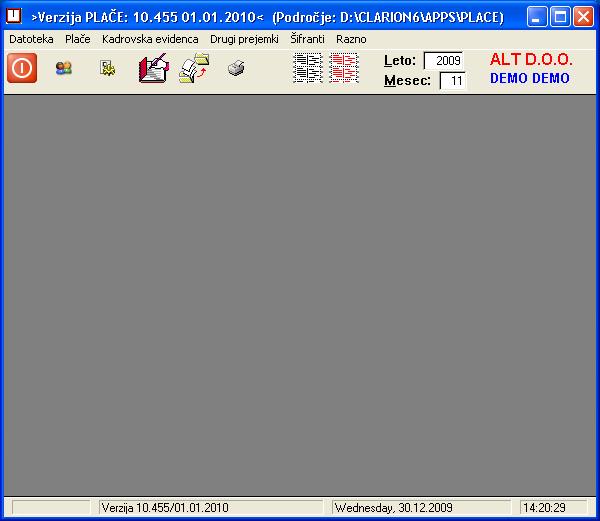600x521 pixels.
Task: Click the small worker with document icon
Action: [x=107, y=68]
